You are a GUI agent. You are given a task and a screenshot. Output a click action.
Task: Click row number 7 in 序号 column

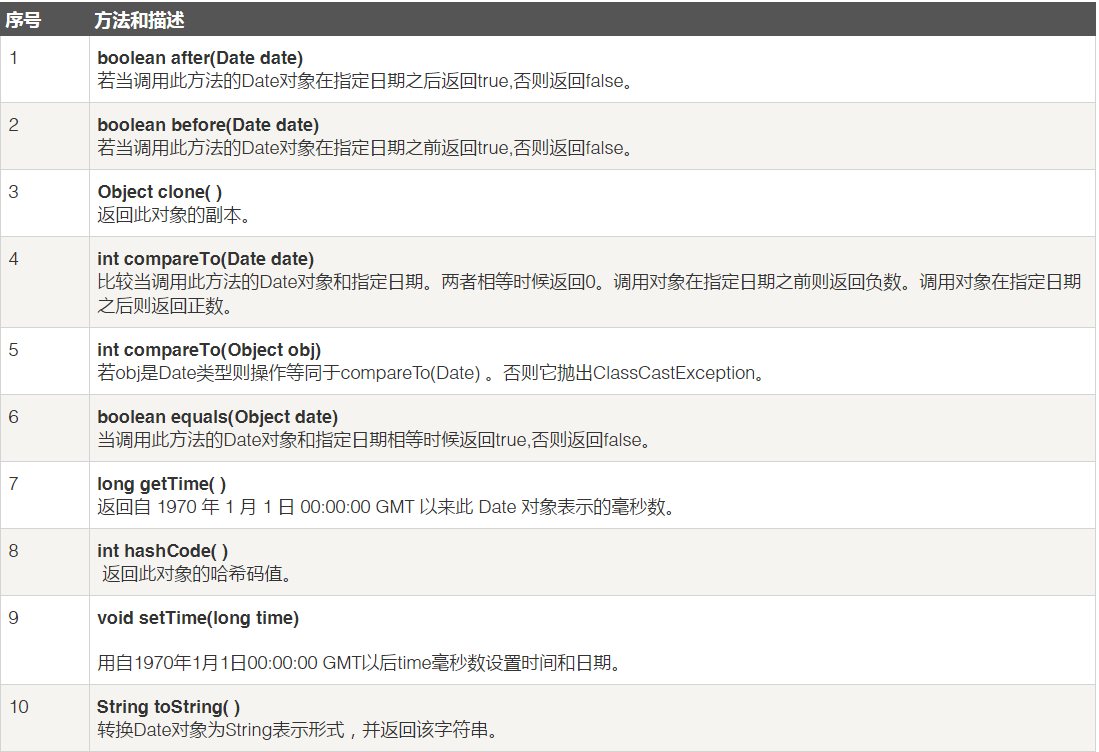(x=14, y=484)
